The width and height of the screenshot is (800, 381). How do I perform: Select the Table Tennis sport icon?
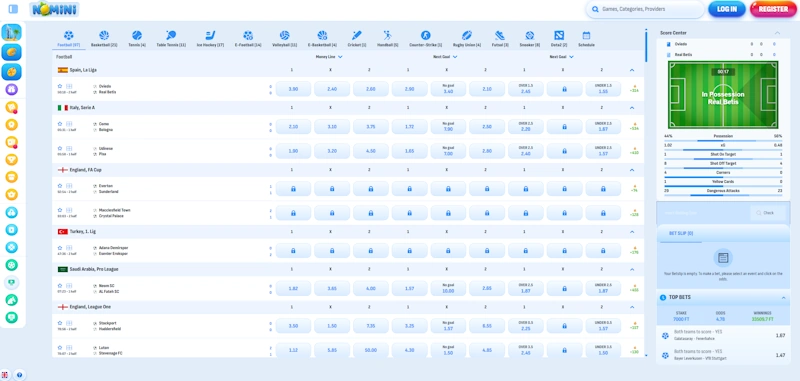[171, 35]
